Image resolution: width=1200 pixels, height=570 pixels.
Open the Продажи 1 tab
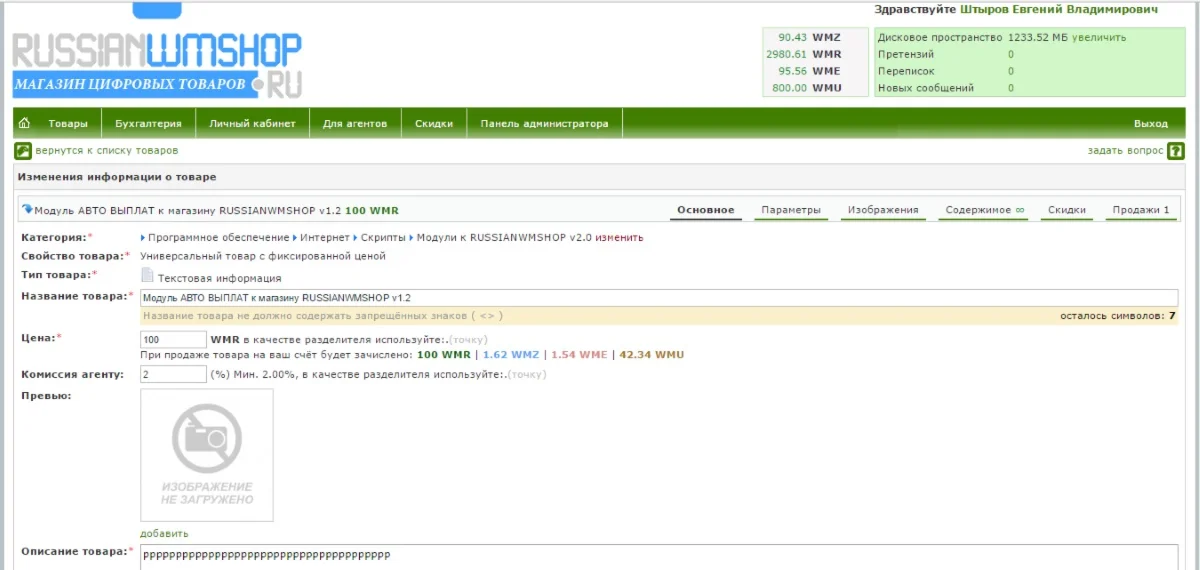pos(1140,210)
